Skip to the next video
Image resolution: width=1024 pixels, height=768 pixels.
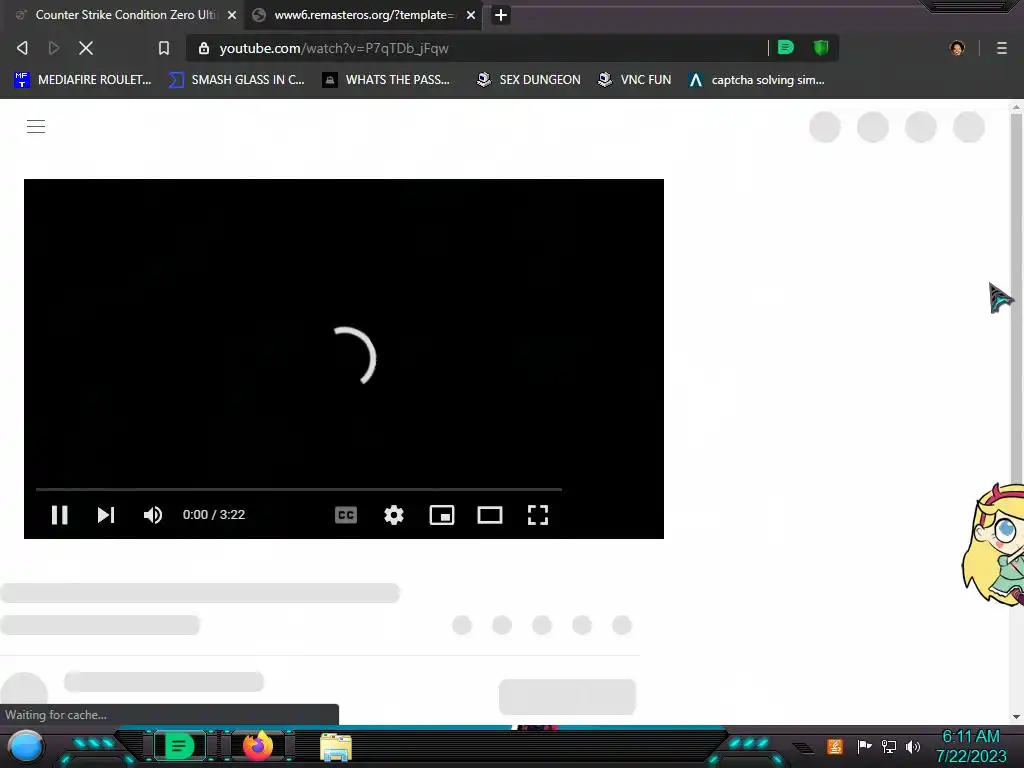point(106,515)
